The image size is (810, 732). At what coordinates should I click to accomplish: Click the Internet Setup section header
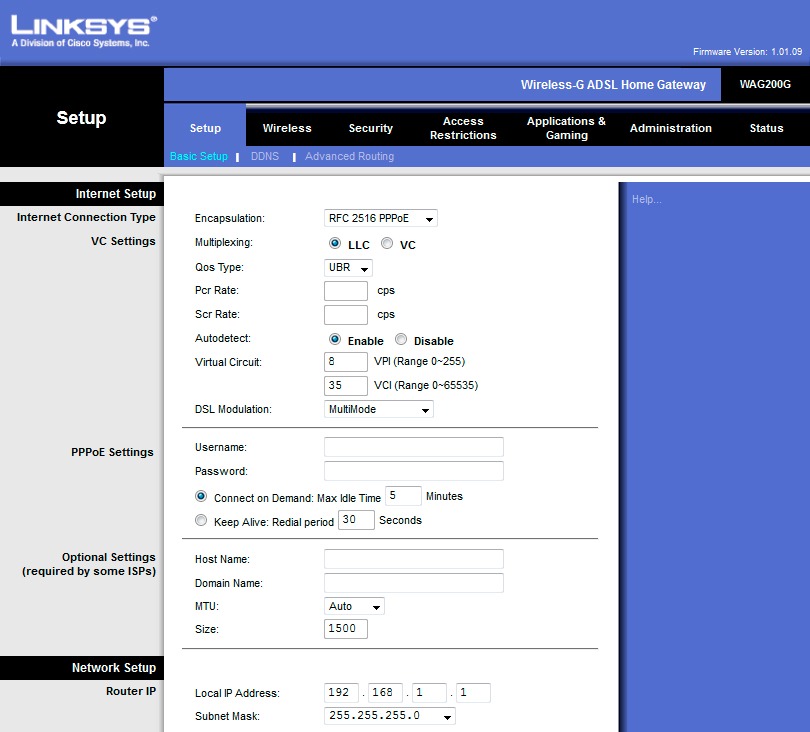[116, 194]
